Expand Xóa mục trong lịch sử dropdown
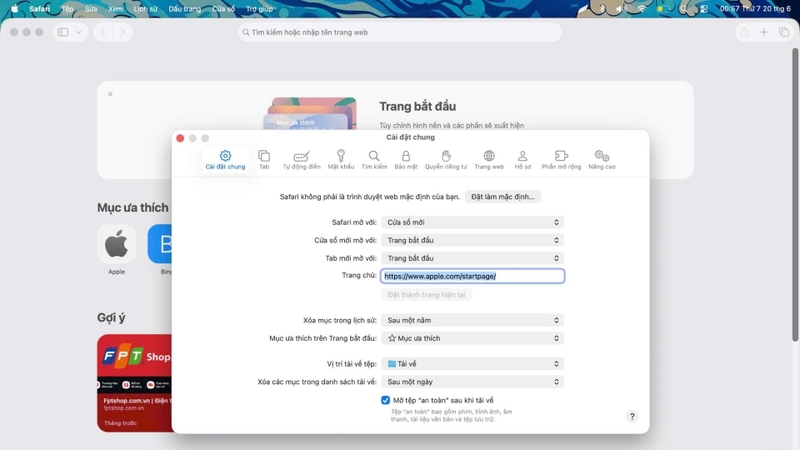800x450 pixels. click(472, 320)
